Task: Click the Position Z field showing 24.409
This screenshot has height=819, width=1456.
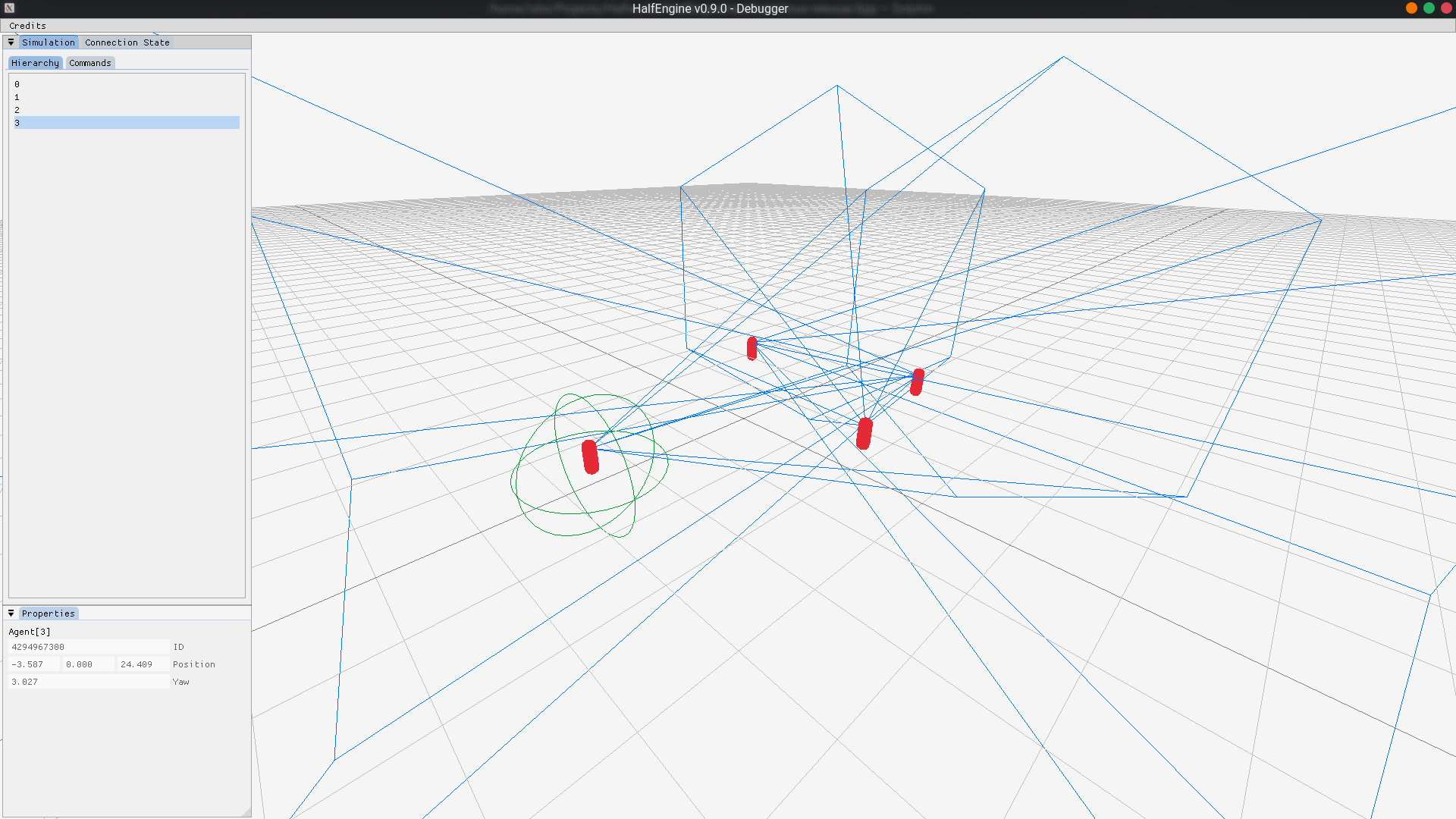Action: (x=143, y=664)
